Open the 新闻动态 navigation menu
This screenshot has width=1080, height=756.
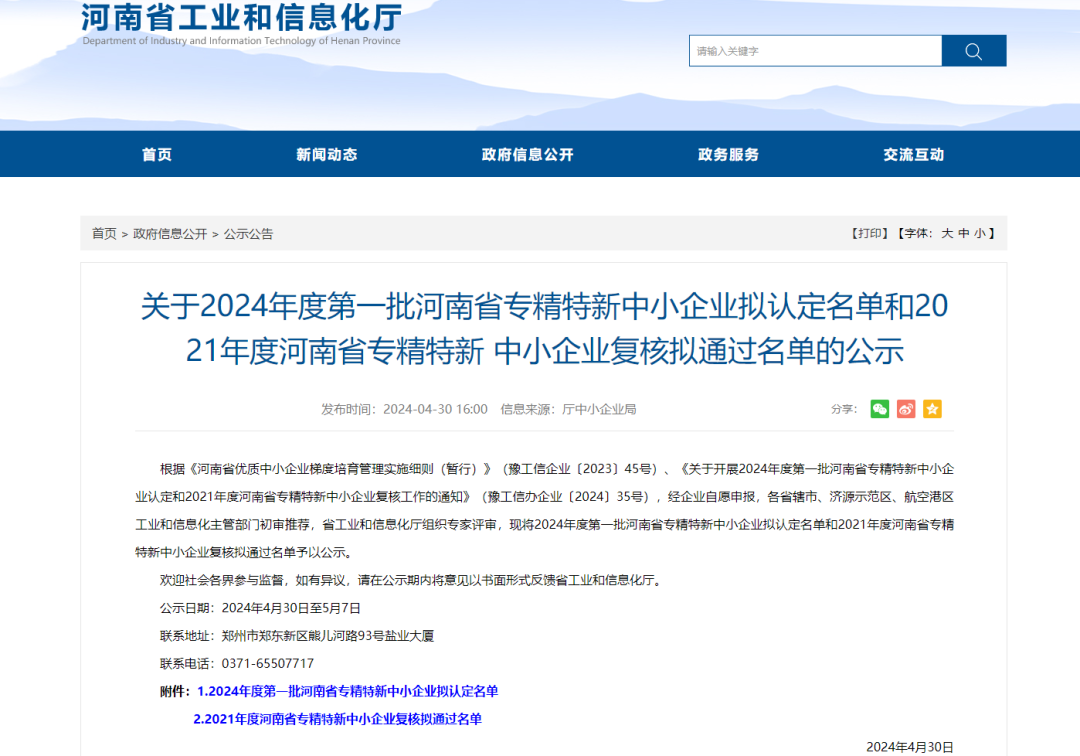pyautogui.click(x=327, y=154)
